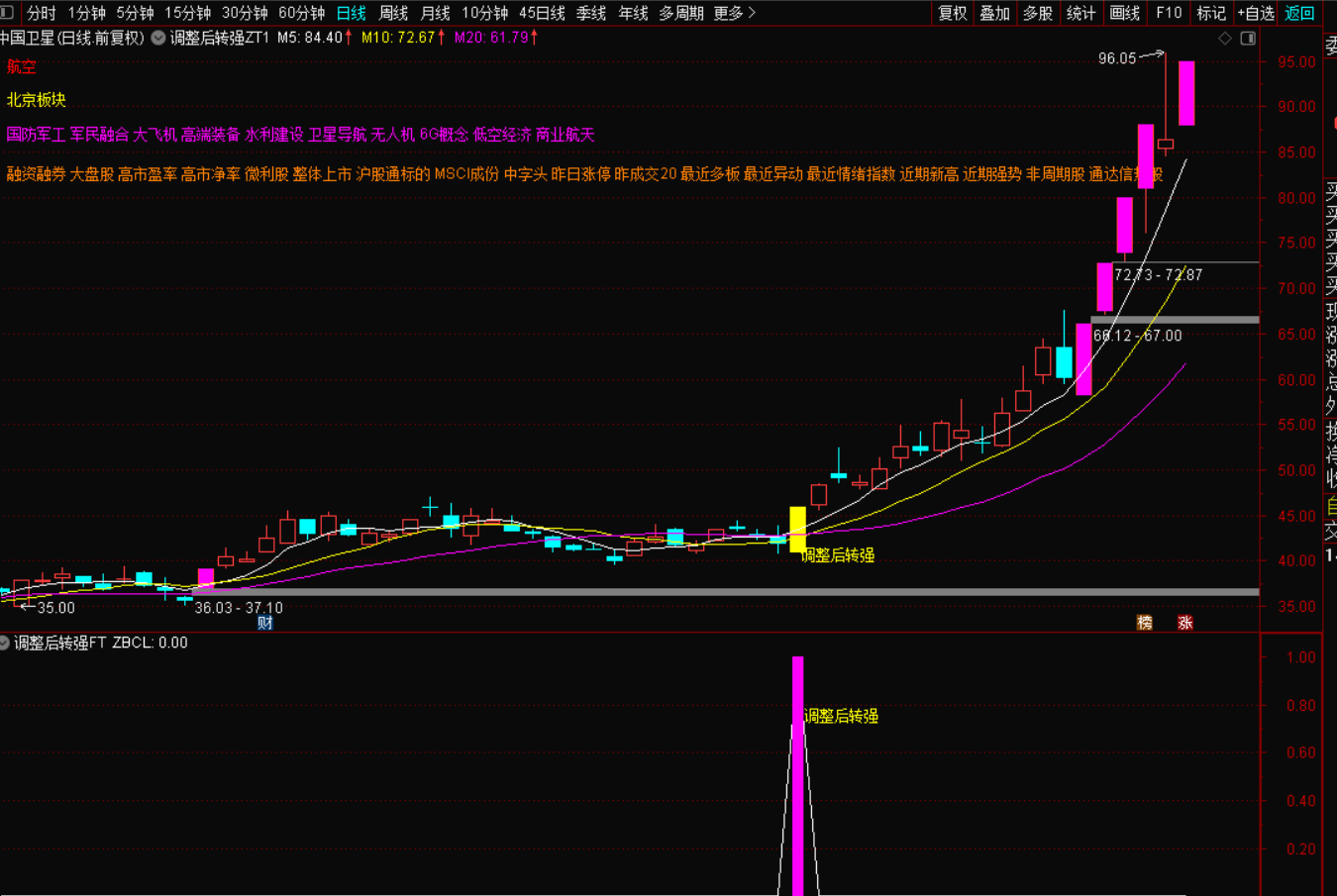The width and height of the screenshot is (1337, 896).
Task: Click the 财 financial marker icon
Action: click(x=264, y=623)
